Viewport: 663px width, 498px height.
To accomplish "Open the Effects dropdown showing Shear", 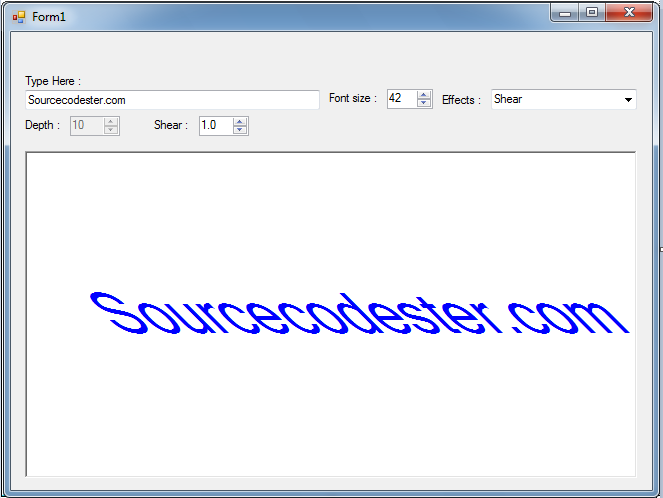I will (564, 99).
